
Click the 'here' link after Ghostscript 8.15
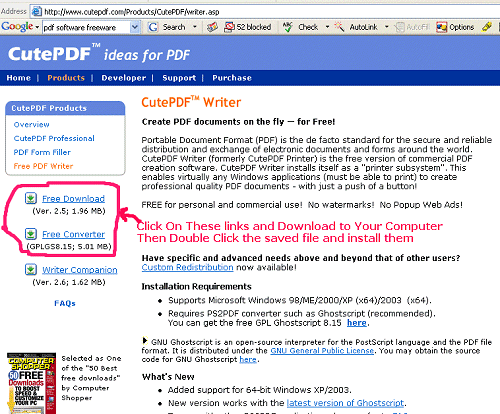[357, 323]
